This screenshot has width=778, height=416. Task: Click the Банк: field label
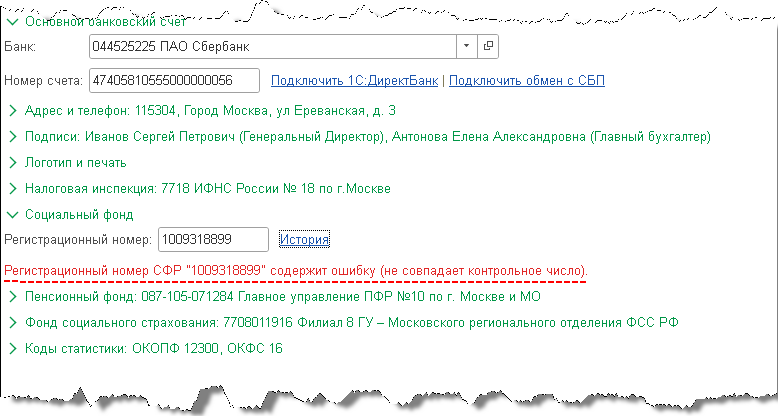point(20,47)
